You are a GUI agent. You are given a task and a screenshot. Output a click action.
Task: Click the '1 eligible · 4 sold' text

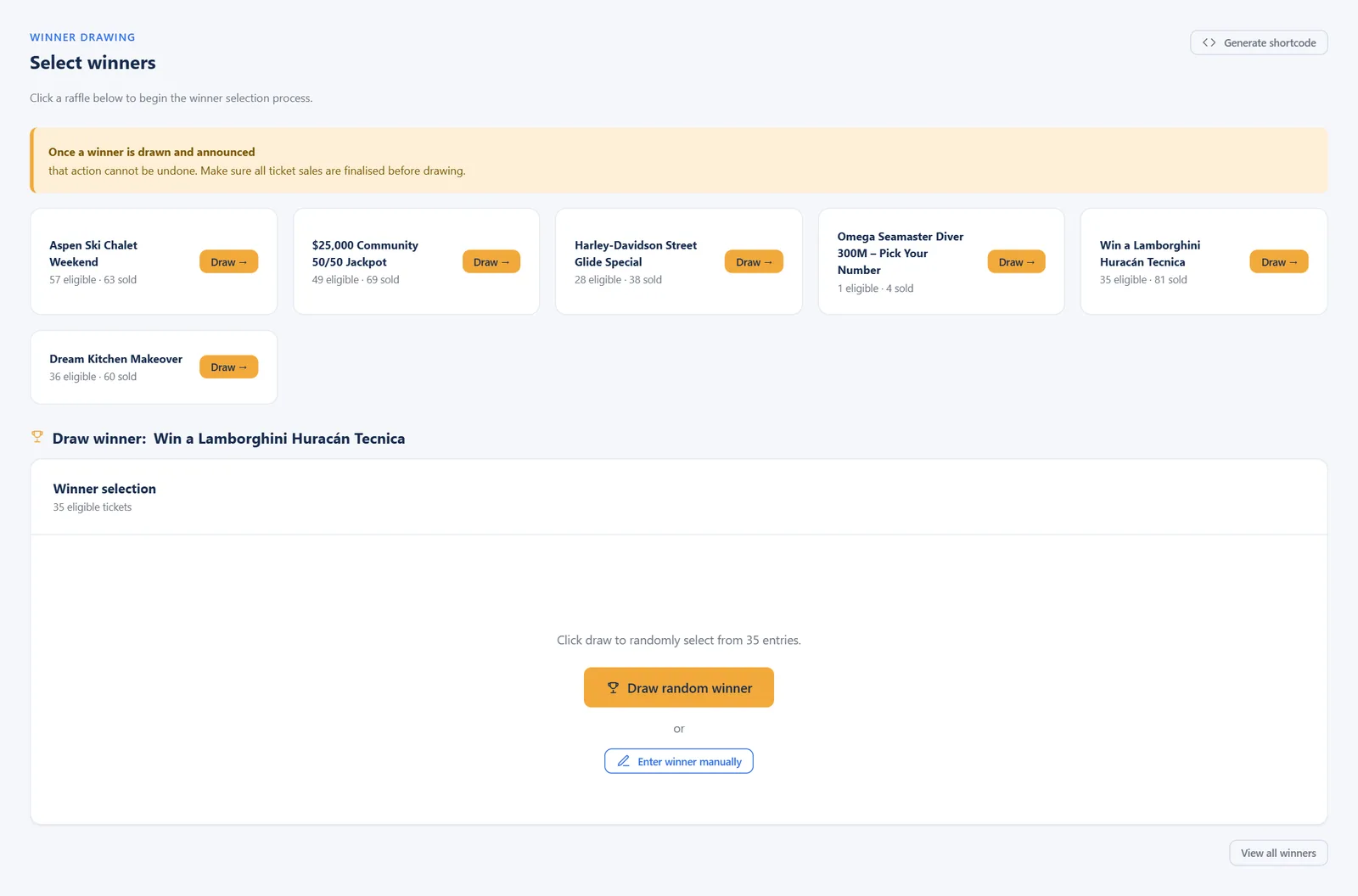tap(876, 288)
